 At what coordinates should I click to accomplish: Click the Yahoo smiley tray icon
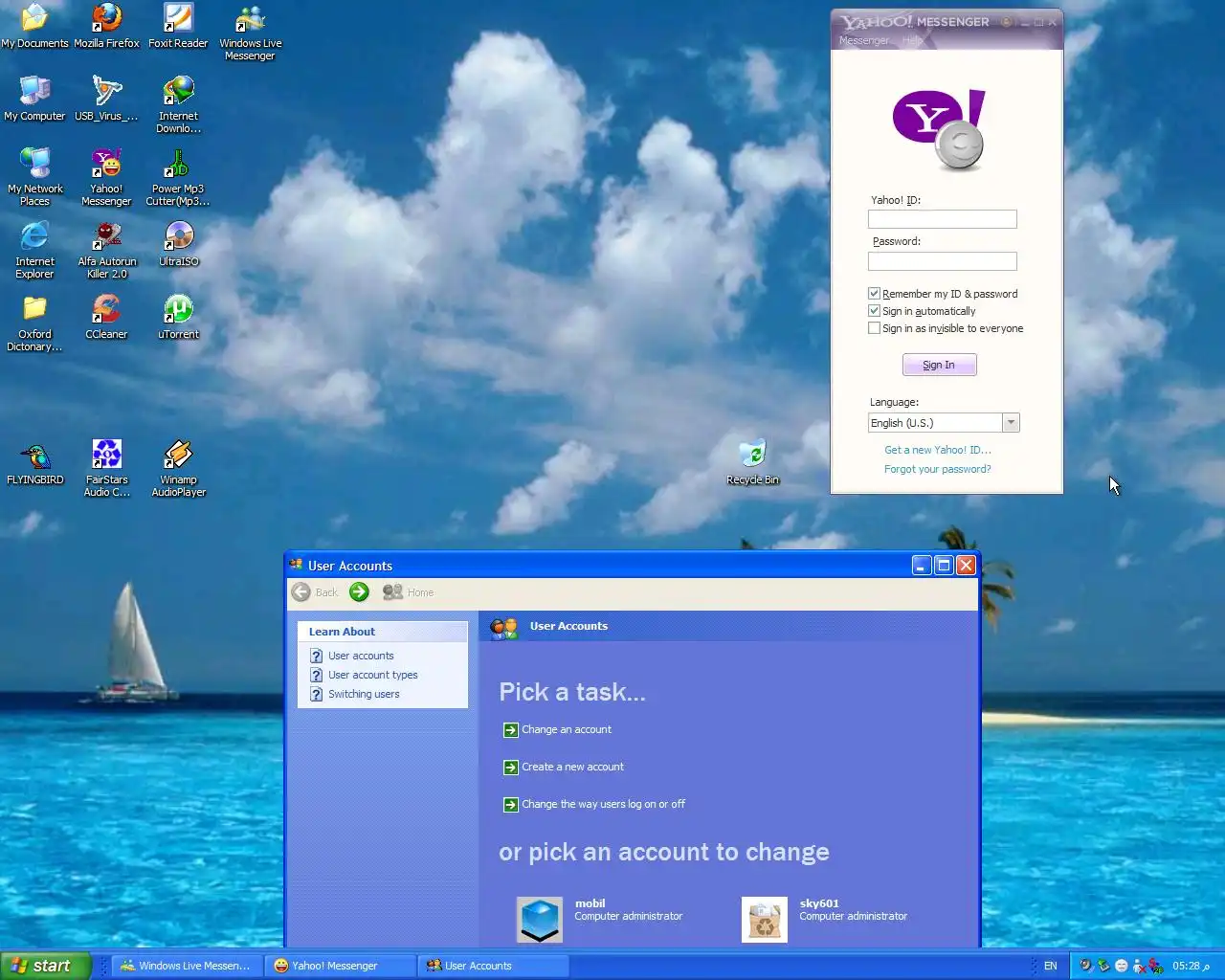(x=1121, y=966)
